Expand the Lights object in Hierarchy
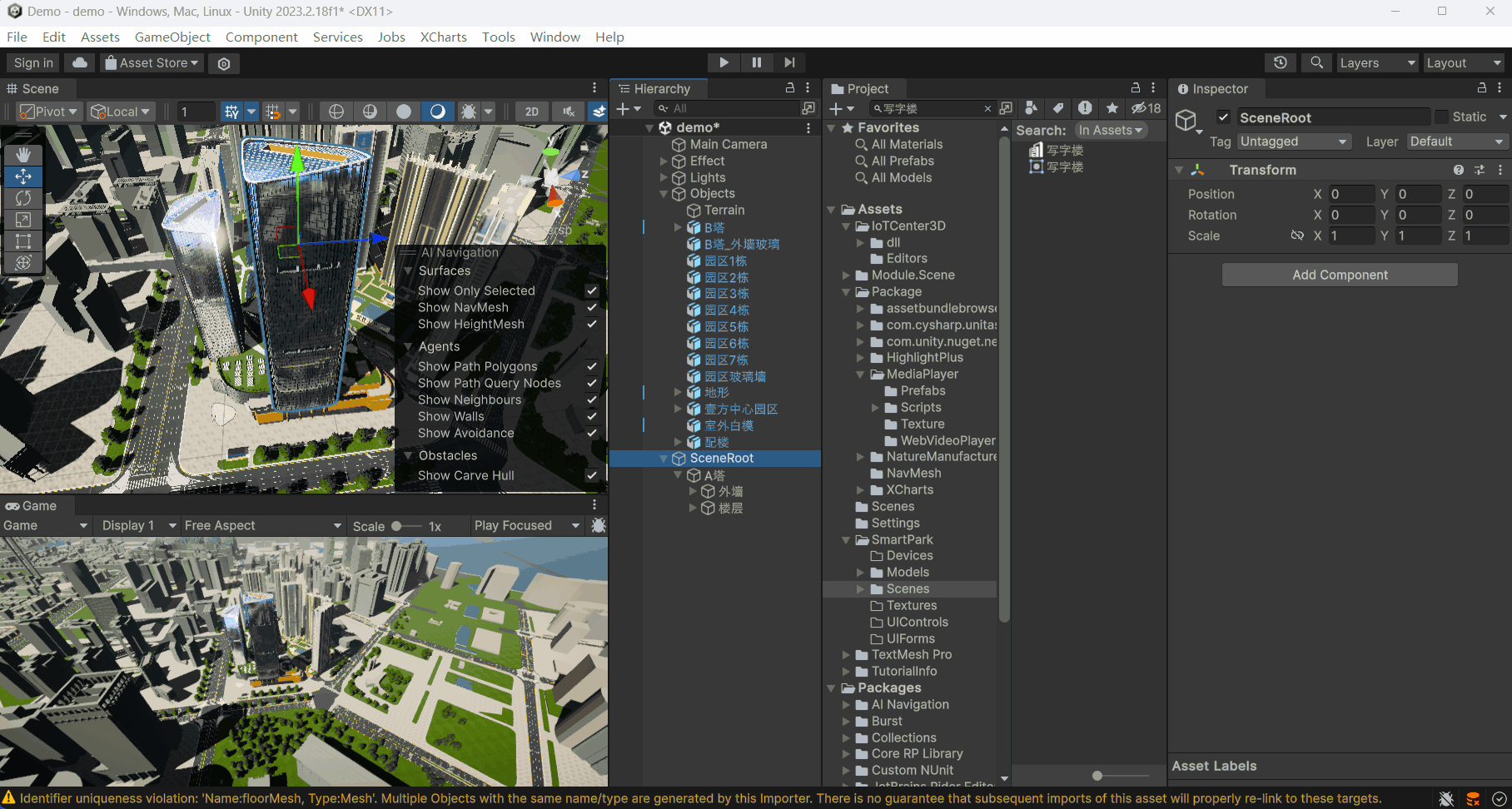The image size is (1512, 809). [x=664, y=177]
